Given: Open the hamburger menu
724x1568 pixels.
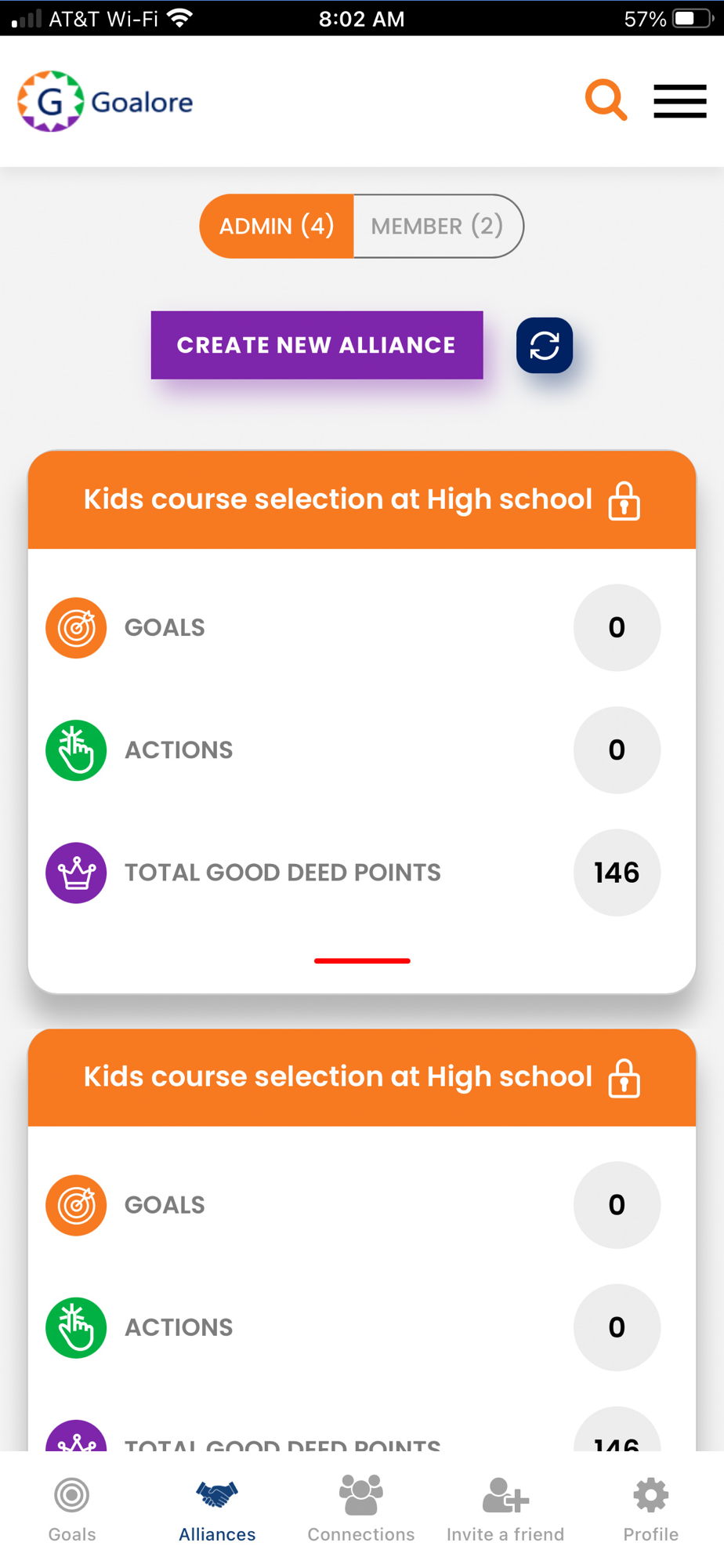Looking at the screenshot, I should click(x=680, y=102).
